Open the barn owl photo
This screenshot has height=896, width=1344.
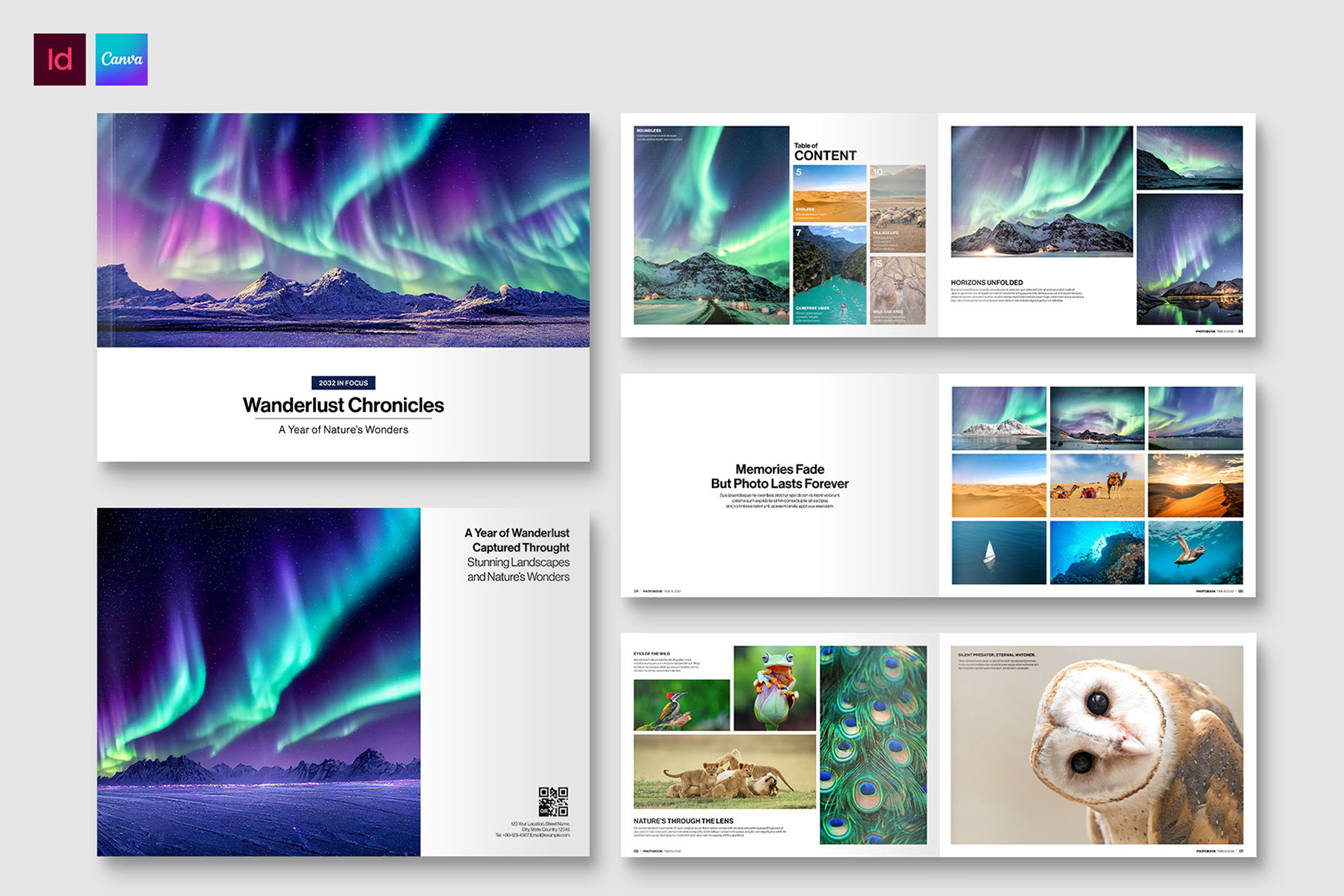point(1097,745)
